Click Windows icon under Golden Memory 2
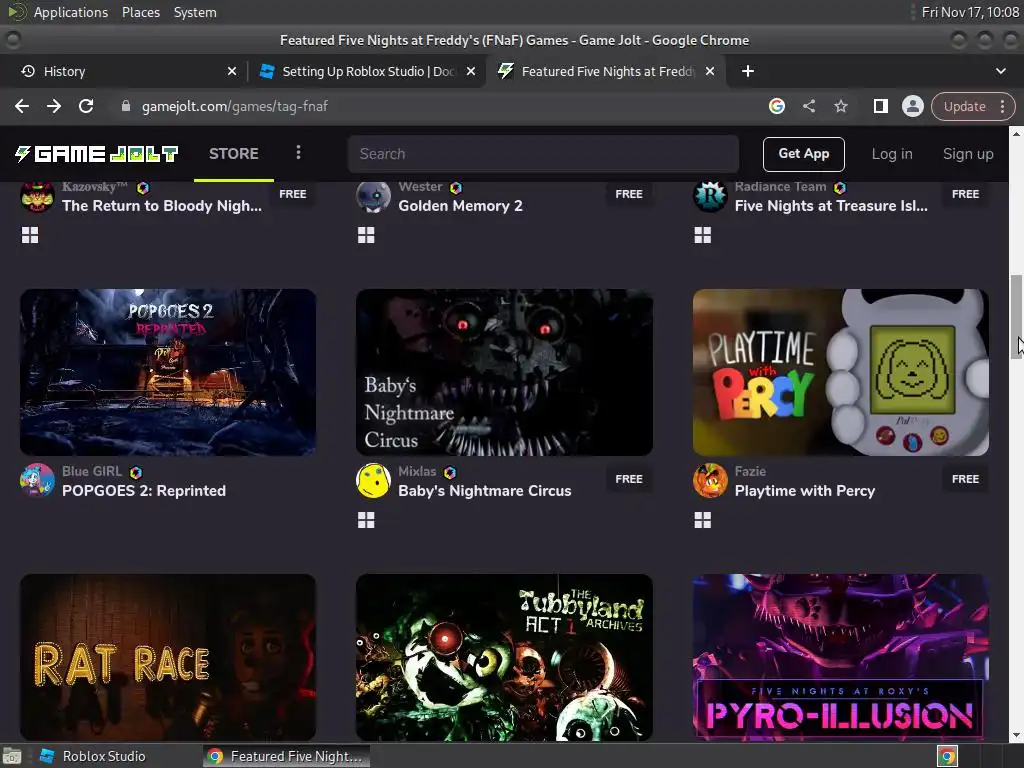This screenshot has height=768, width=1024. [x=366, y=235]
